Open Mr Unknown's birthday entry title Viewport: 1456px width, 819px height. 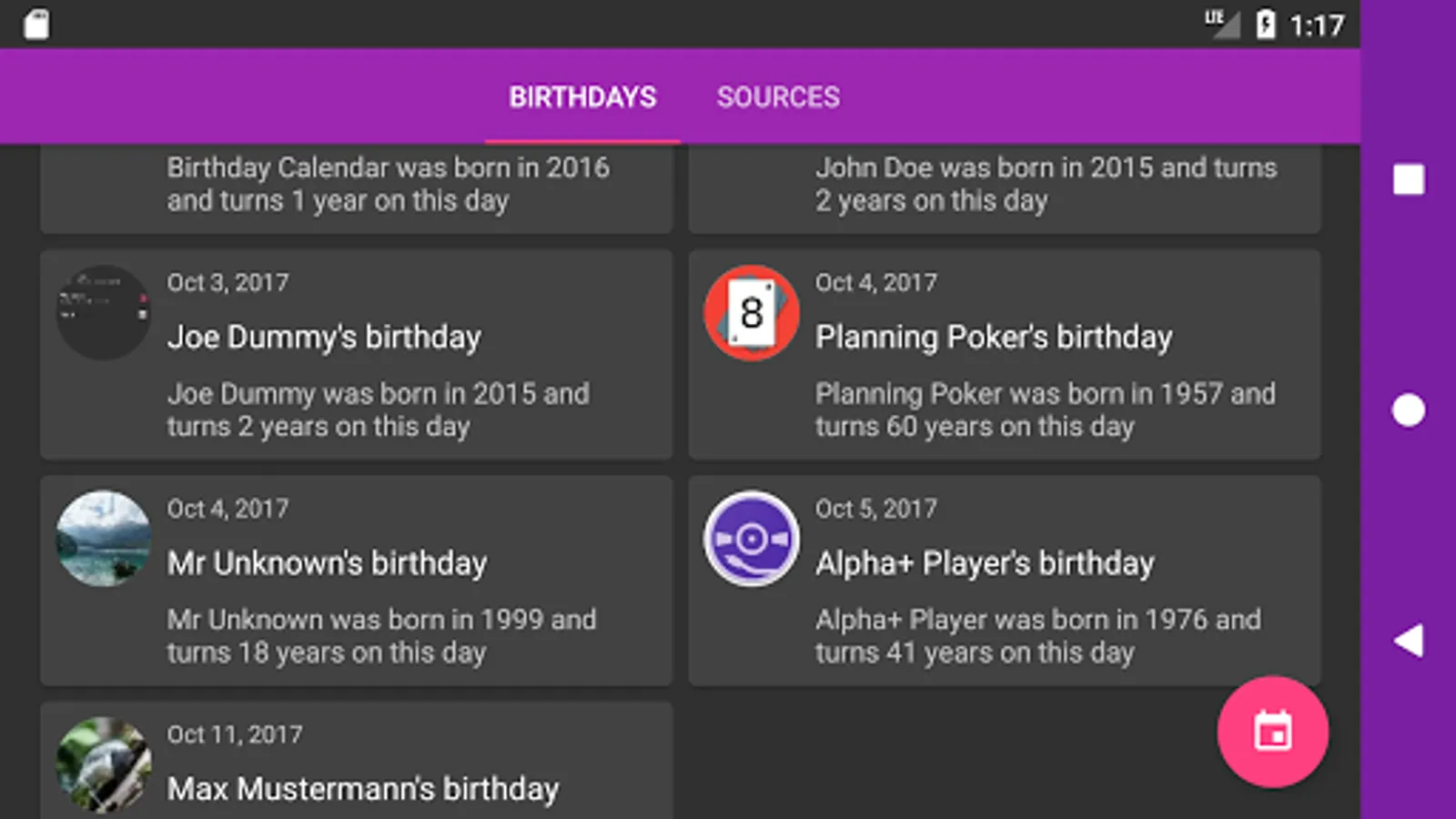pos(327,563)
